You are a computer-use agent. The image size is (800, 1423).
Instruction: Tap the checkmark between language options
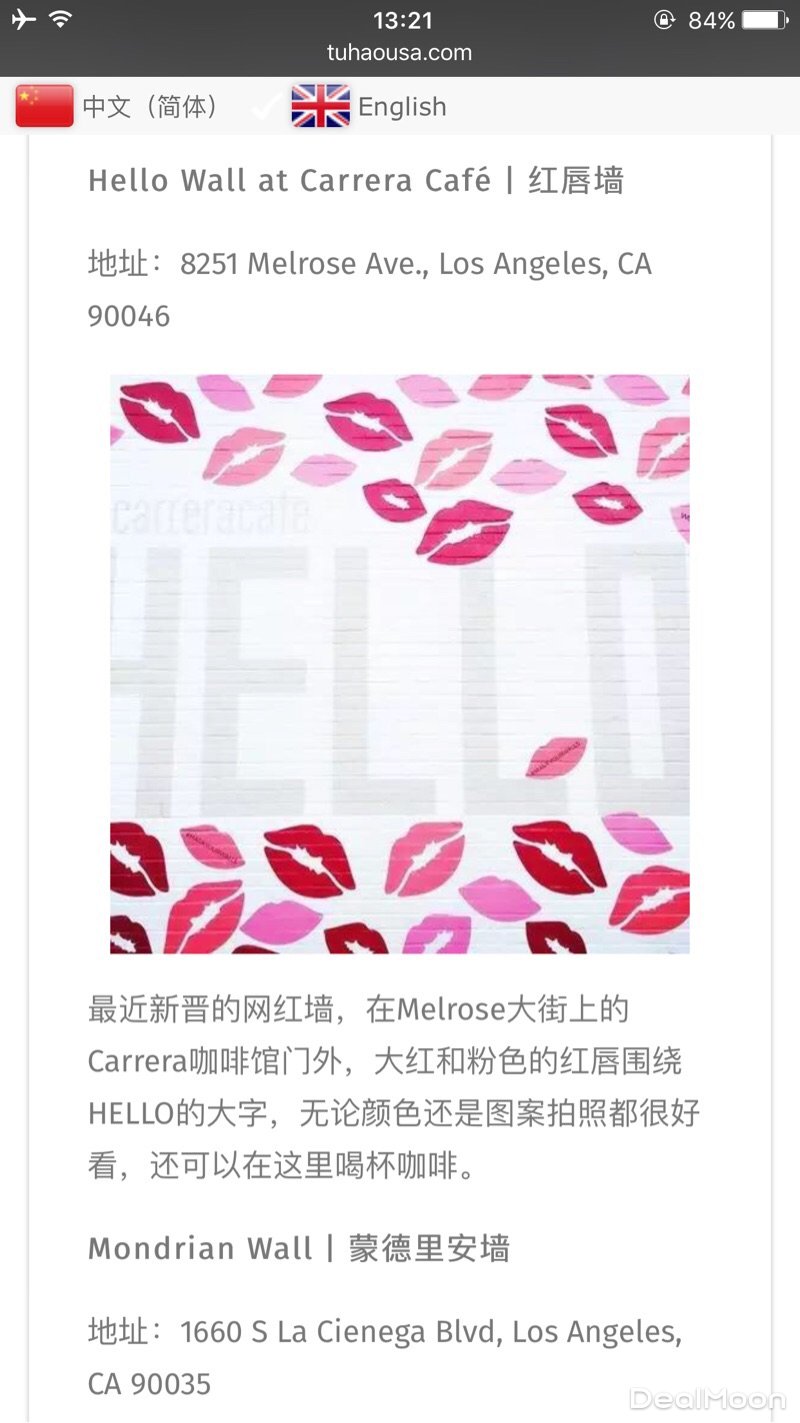tap(265, 107)
